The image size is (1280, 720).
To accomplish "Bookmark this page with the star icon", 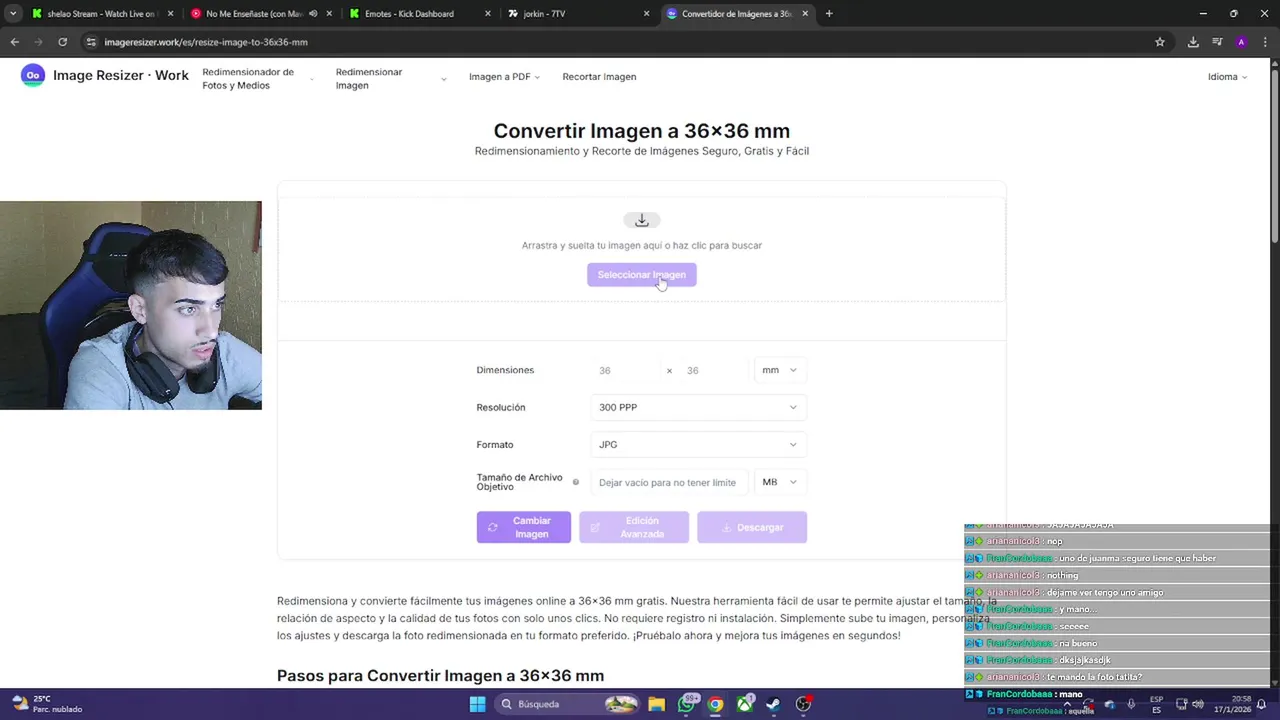I will tap(1160, 42).
